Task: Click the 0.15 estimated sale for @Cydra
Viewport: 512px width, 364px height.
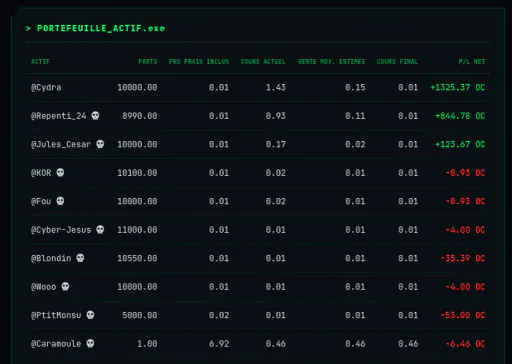Action: (355, 88)
